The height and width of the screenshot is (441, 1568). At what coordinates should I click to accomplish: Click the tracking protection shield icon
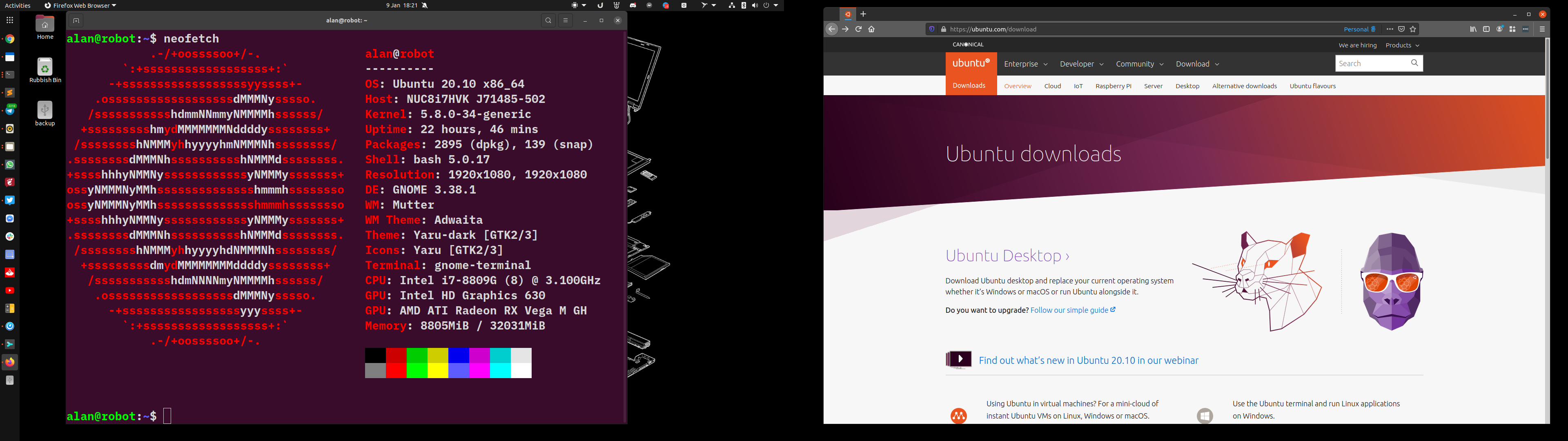point(931,29)
